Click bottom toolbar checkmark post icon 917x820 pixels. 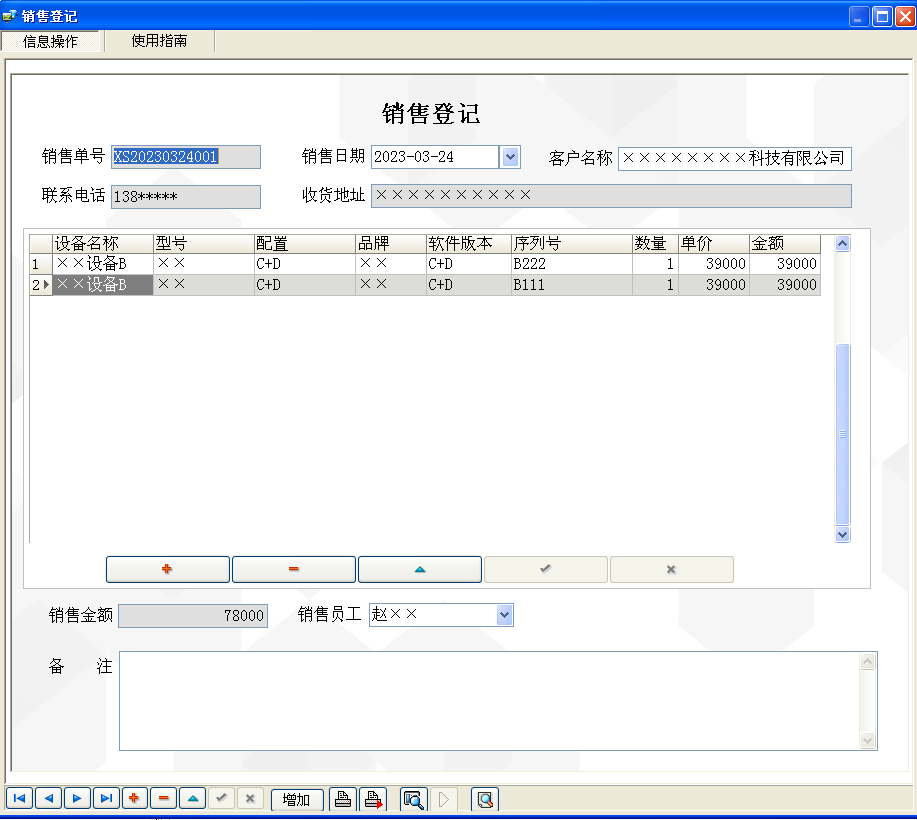point(221,798)
